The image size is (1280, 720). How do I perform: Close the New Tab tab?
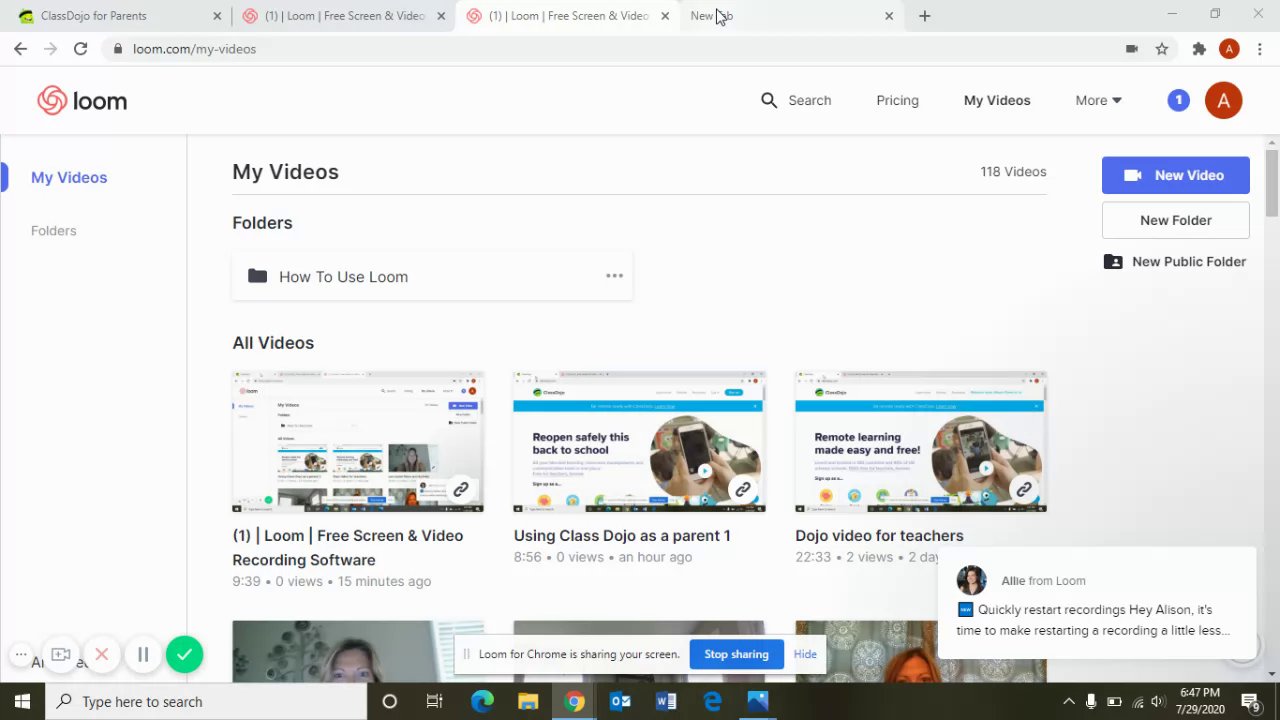889,16
